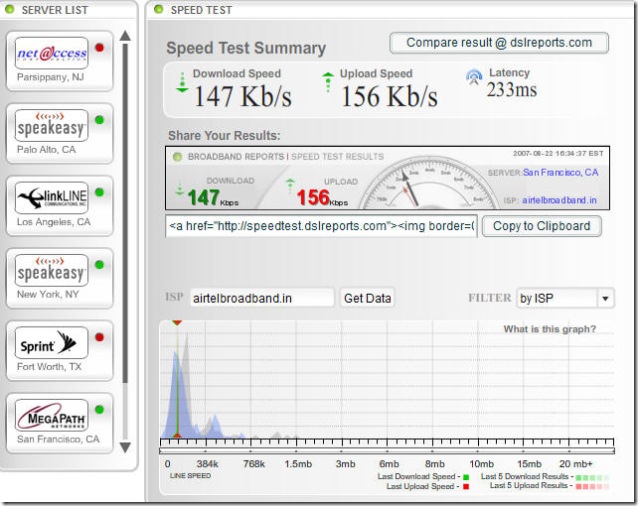The width and height of the screenshot is (638, 506).
Task: Click the ISP name input field
Action: point(260,298)
